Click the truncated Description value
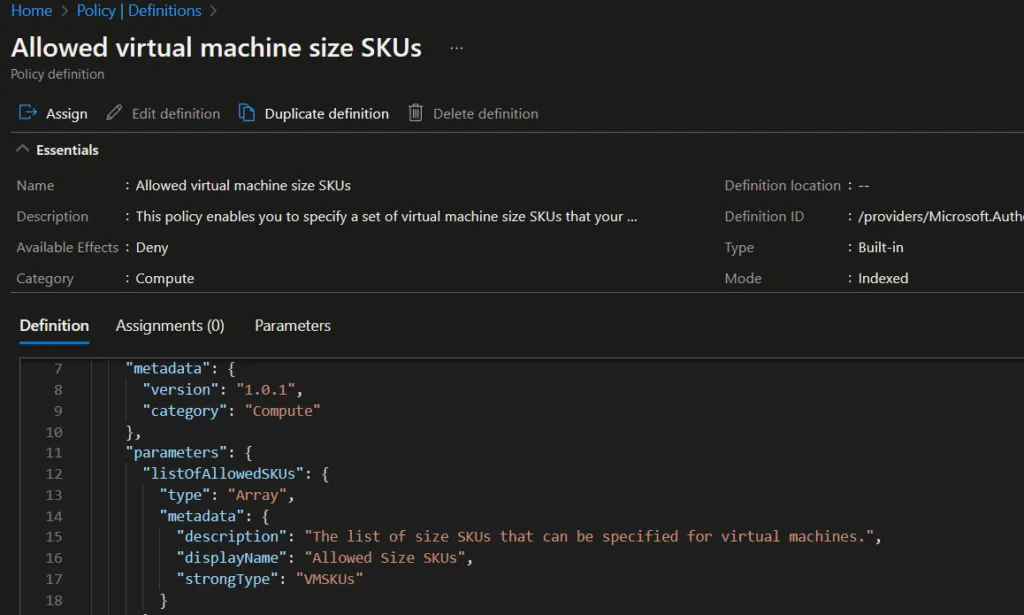The width and height of the screenshot is (1024, 615). pos(386,216)
